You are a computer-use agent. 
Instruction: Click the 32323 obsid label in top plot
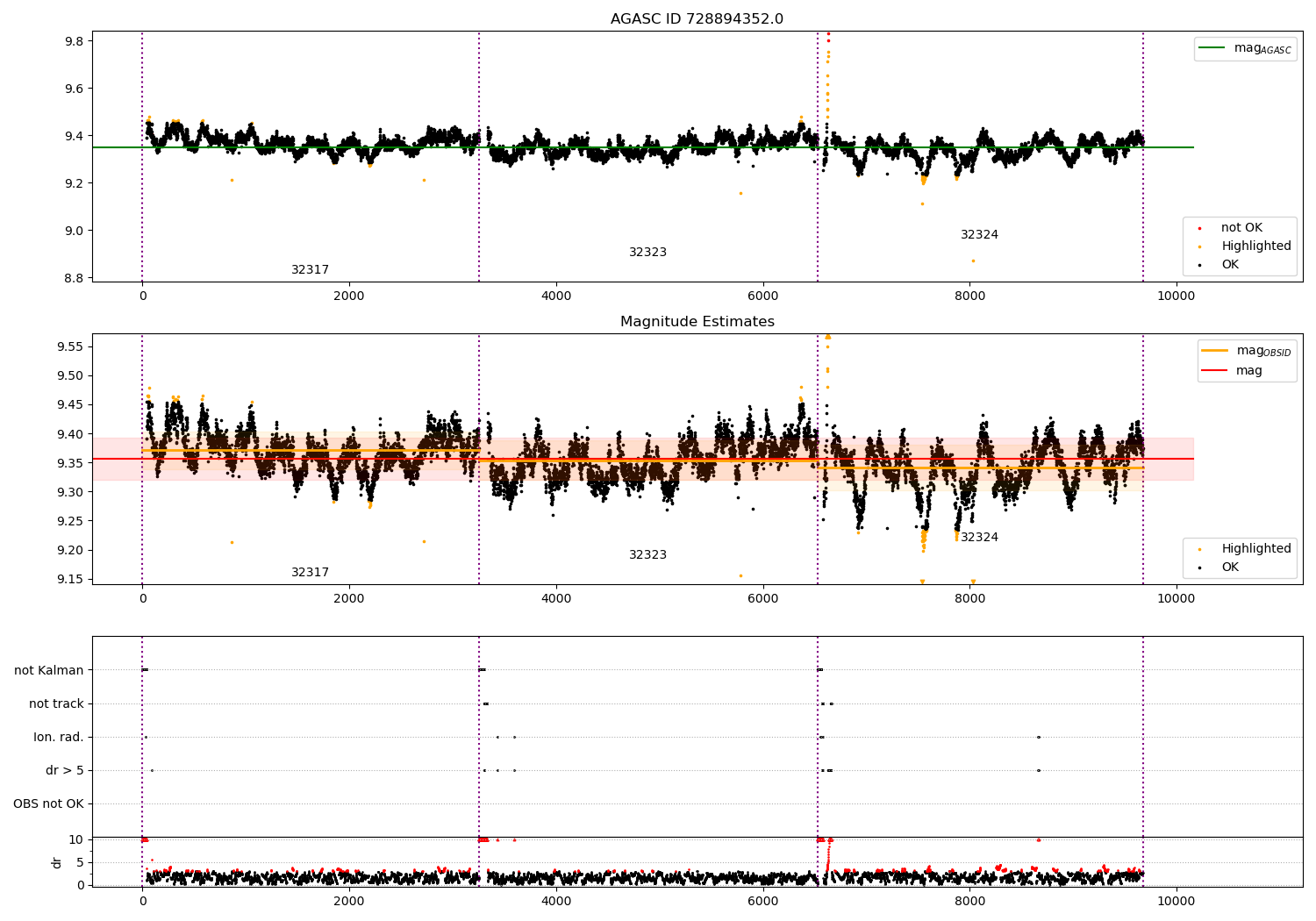point(647,253)
